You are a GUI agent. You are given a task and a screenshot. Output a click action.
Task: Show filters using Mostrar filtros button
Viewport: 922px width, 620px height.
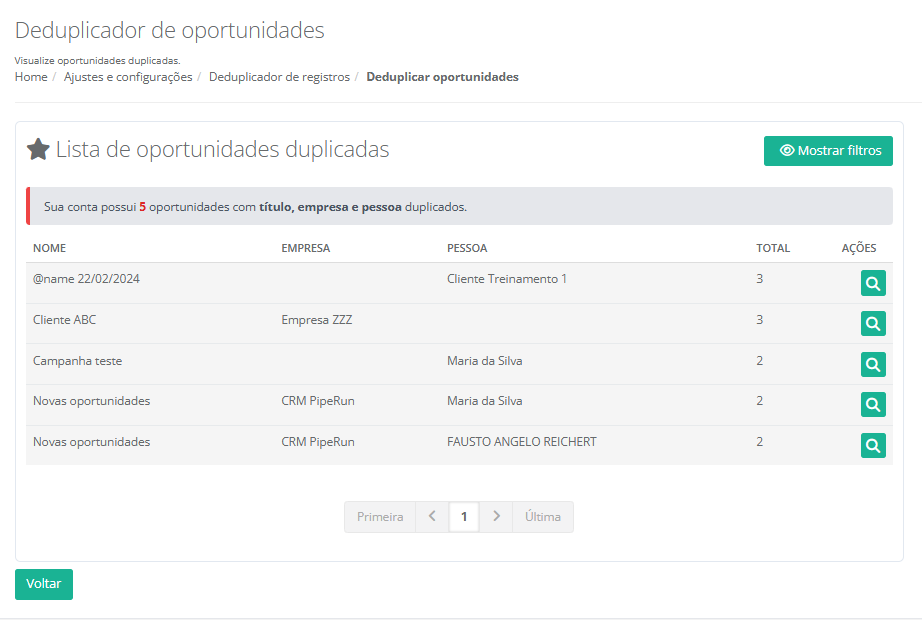click(828, 151)
